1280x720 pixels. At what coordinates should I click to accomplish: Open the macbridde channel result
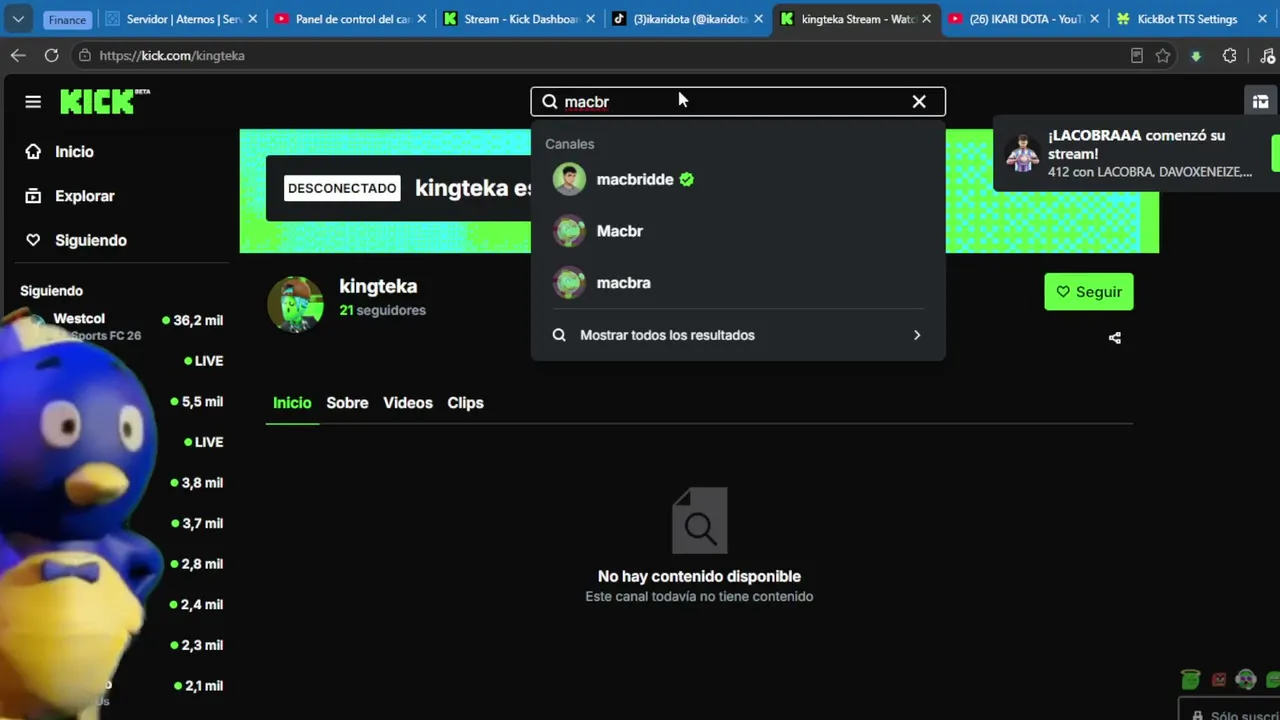click(738, 179)
